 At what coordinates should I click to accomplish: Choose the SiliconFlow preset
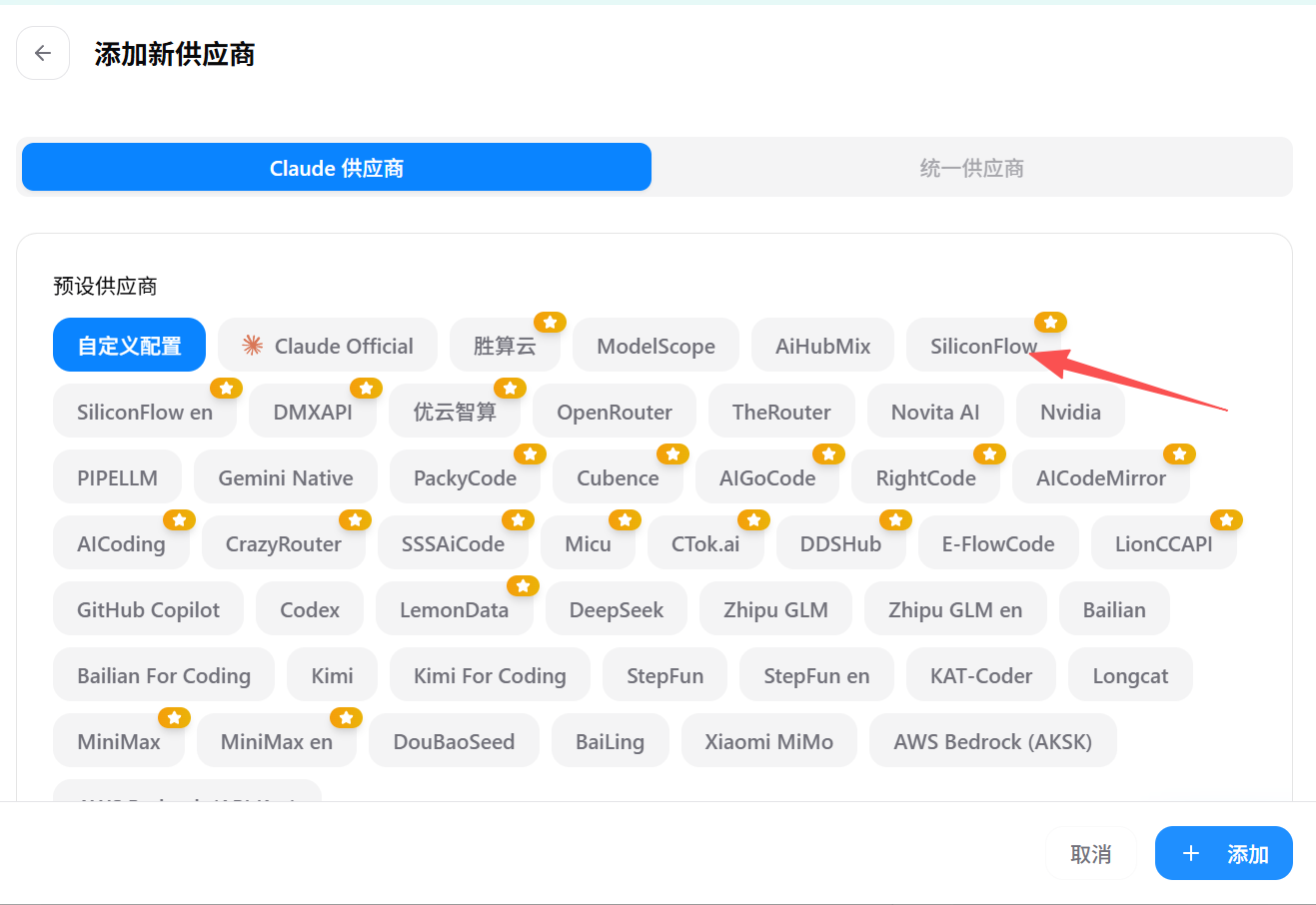pos(983,346)
